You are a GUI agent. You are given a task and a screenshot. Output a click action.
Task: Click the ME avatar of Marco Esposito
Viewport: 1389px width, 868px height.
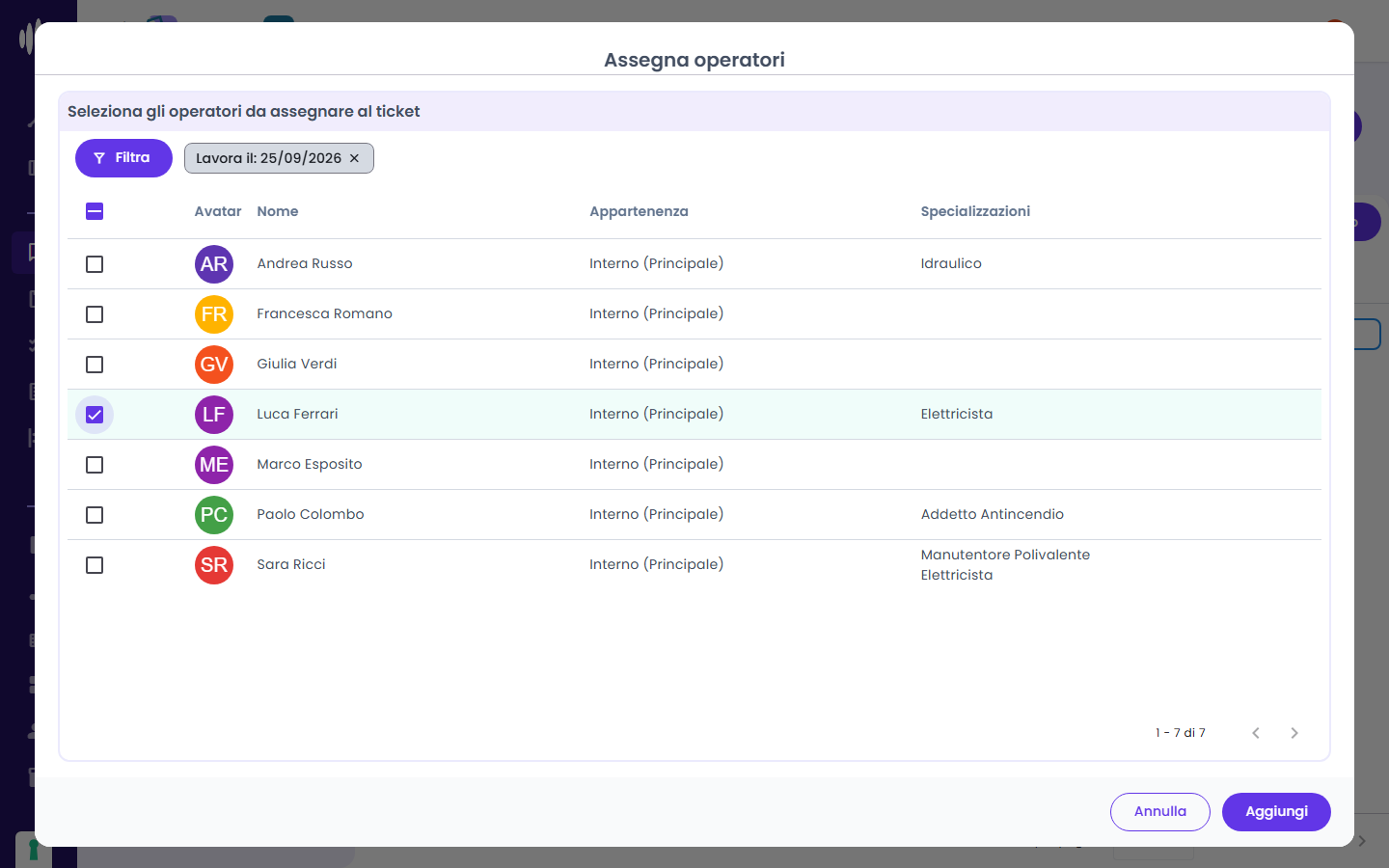[x=214, y=465]
